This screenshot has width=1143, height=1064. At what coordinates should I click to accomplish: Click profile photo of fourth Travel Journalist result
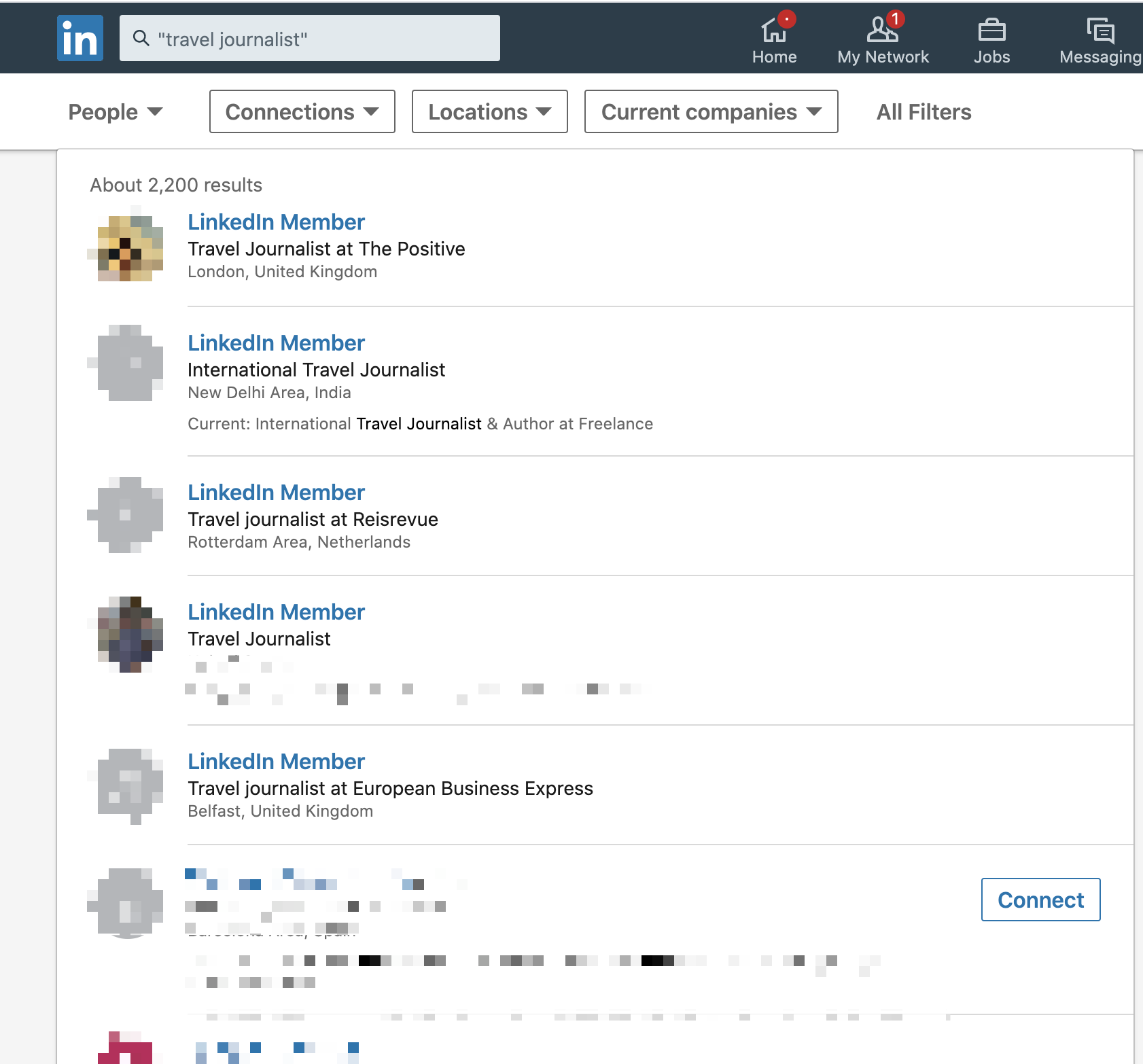[x=126, y=635]
